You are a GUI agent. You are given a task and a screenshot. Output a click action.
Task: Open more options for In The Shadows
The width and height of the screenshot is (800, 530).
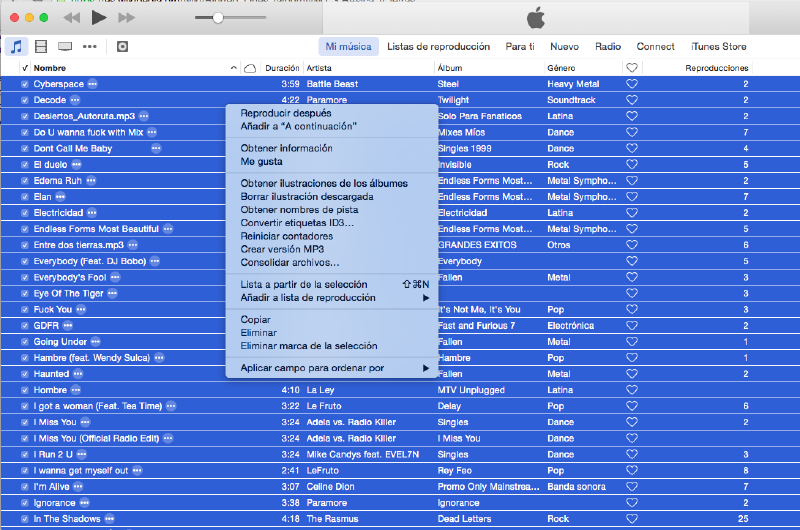pyautogui.click(x=109, y=519)
